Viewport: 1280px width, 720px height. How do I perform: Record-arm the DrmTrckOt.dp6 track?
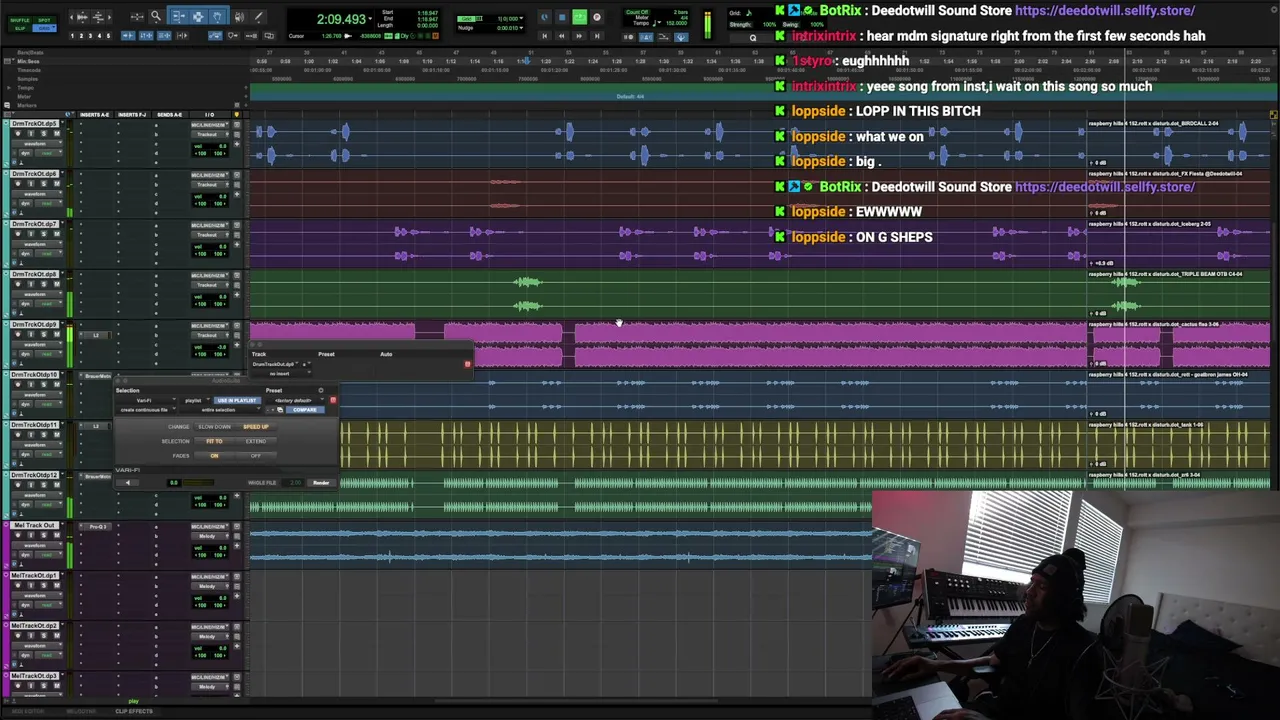point(18,184)
